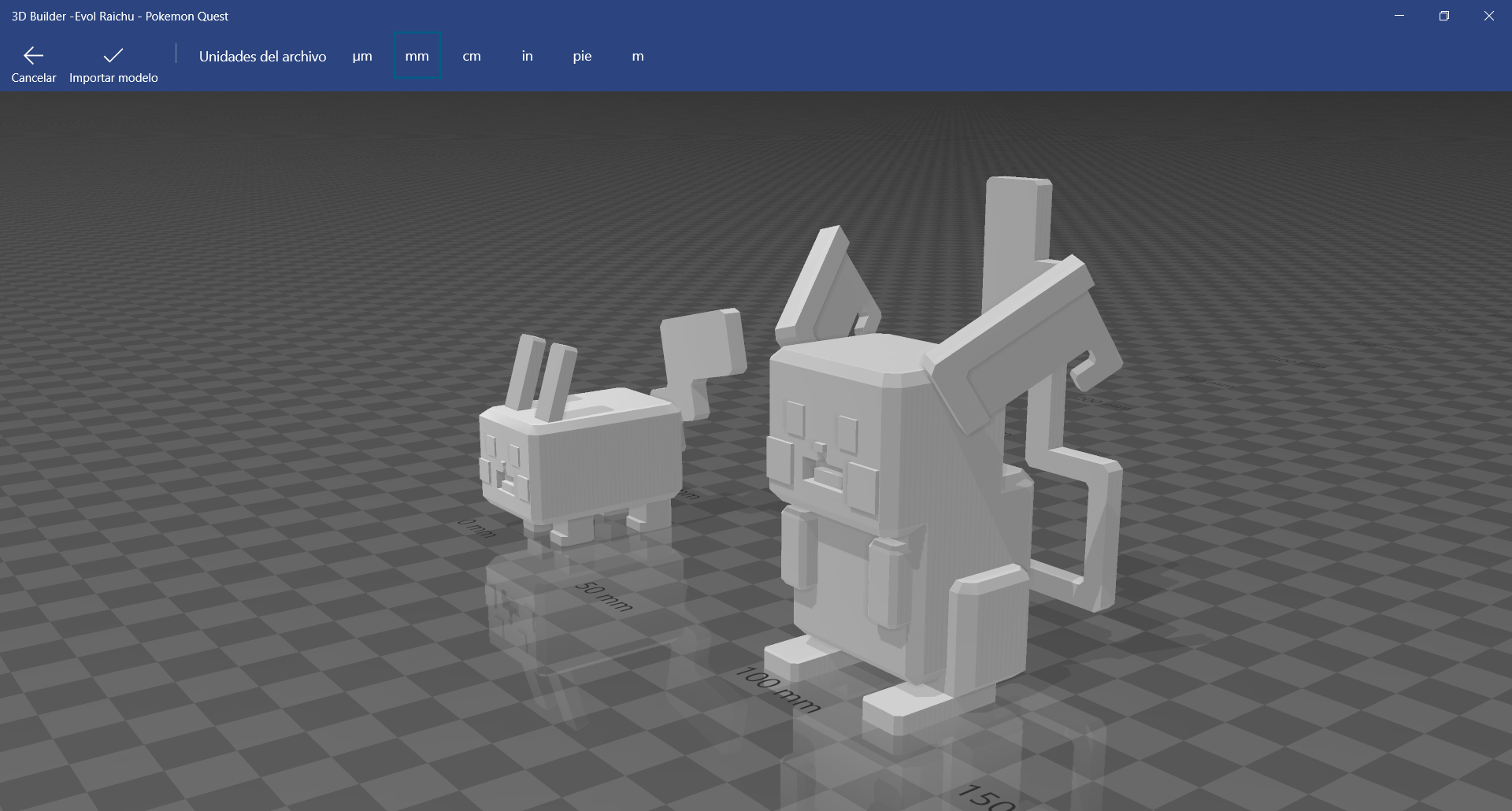This screenshot has width=1512, height=811.
Task: Activate the import confirmation check icon
Action: click(x=113, y=55)
